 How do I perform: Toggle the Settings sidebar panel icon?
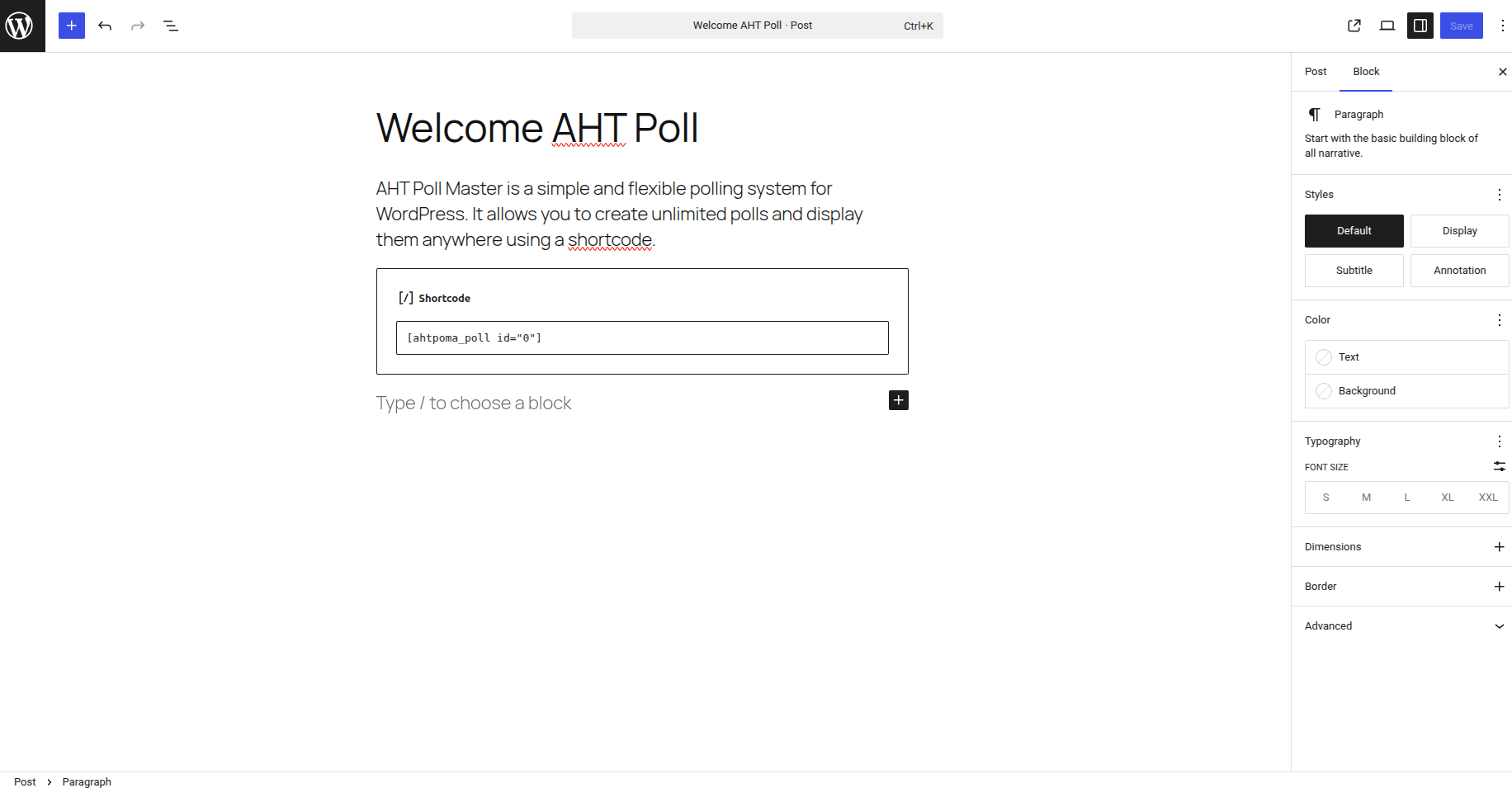click(1420, 26)
